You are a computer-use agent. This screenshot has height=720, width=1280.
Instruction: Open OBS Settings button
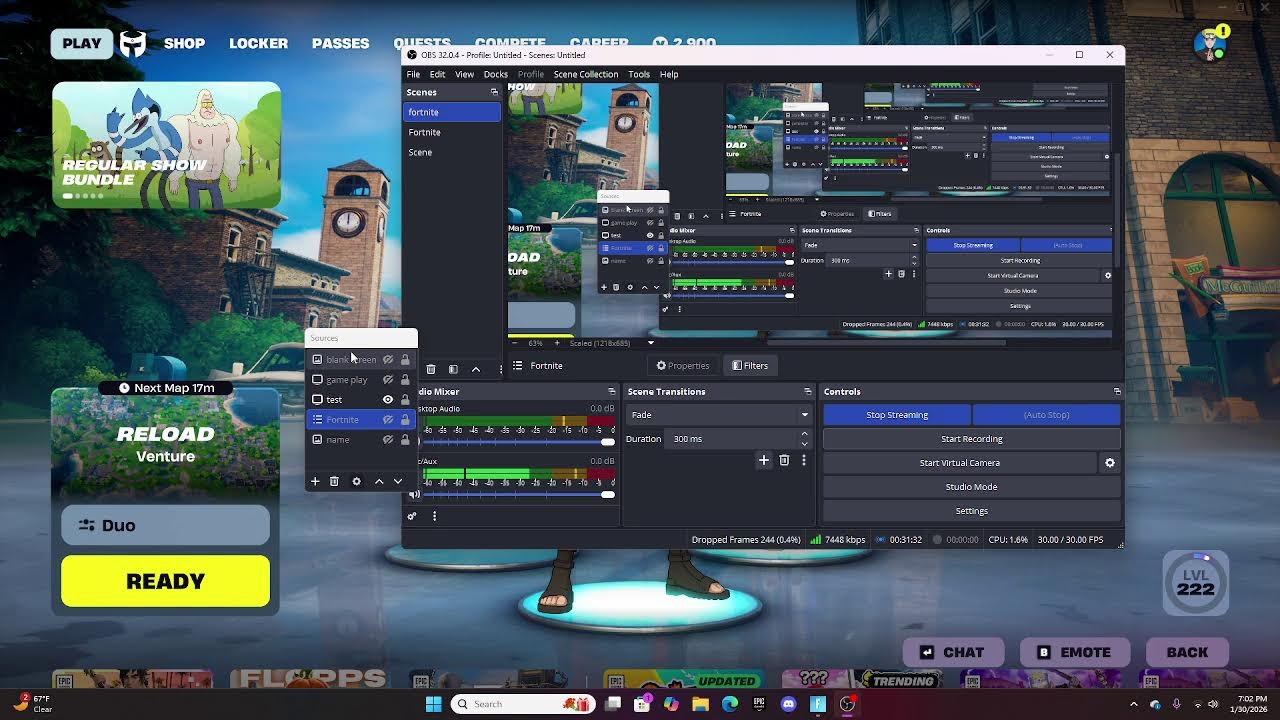click(x=971, y=511)
